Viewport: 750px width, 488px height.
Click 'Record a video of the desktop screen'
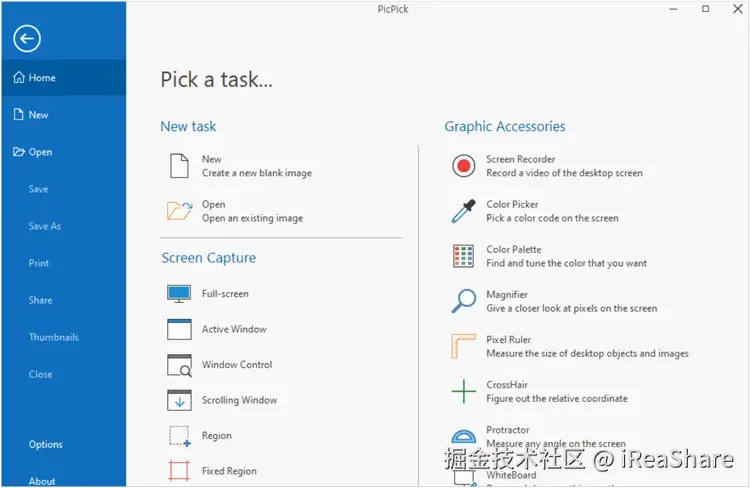tap(564, 173)
